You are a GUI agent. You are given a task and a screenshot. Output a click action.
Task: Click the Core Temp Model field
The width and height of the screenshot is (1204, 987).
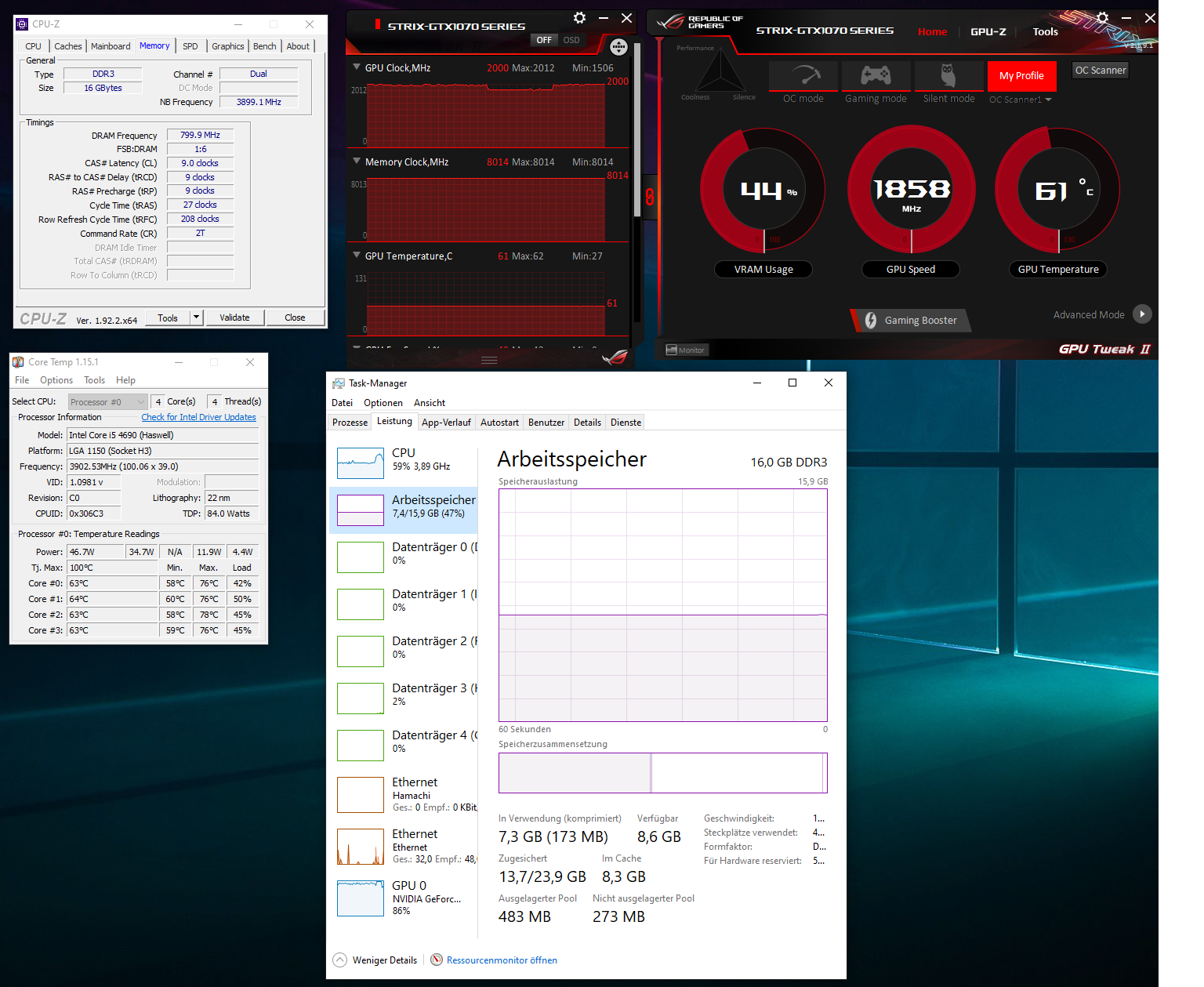click(162, 435)
